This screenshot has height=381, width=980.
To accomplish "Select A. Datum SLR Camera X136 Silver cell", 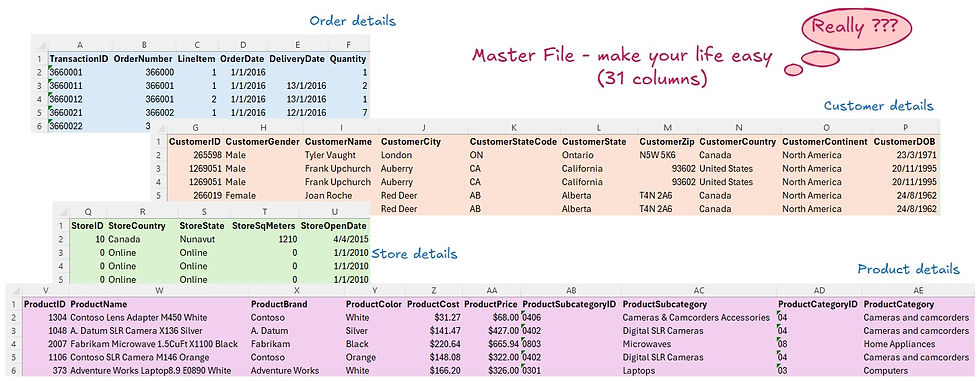I will tap(159, 330).
